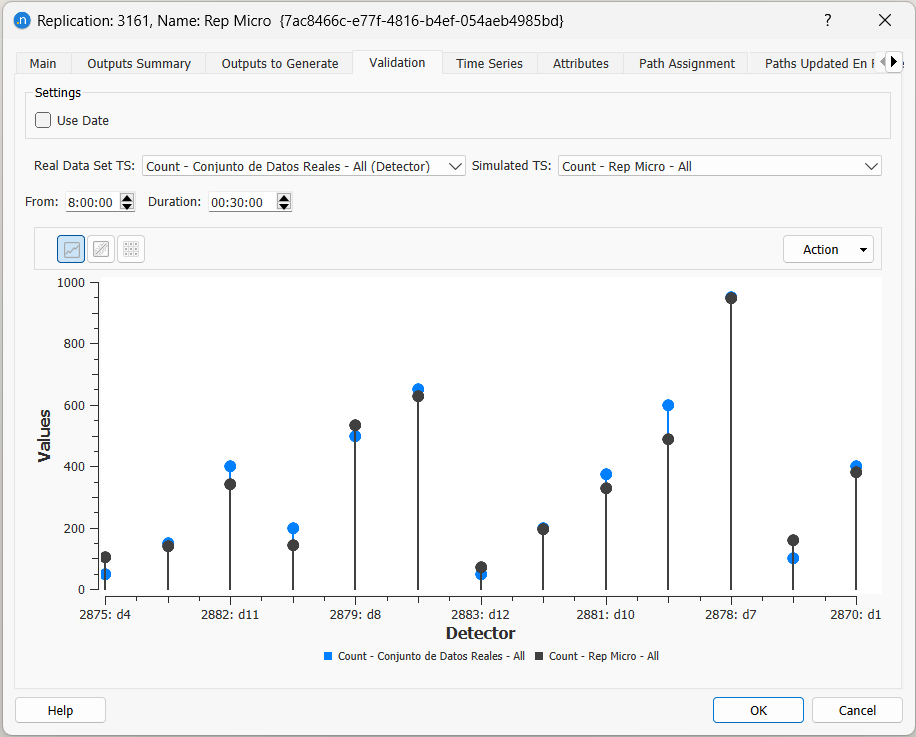916x737 pixels.
Task: Open the Time Series tab
Action: click(489, 63)
